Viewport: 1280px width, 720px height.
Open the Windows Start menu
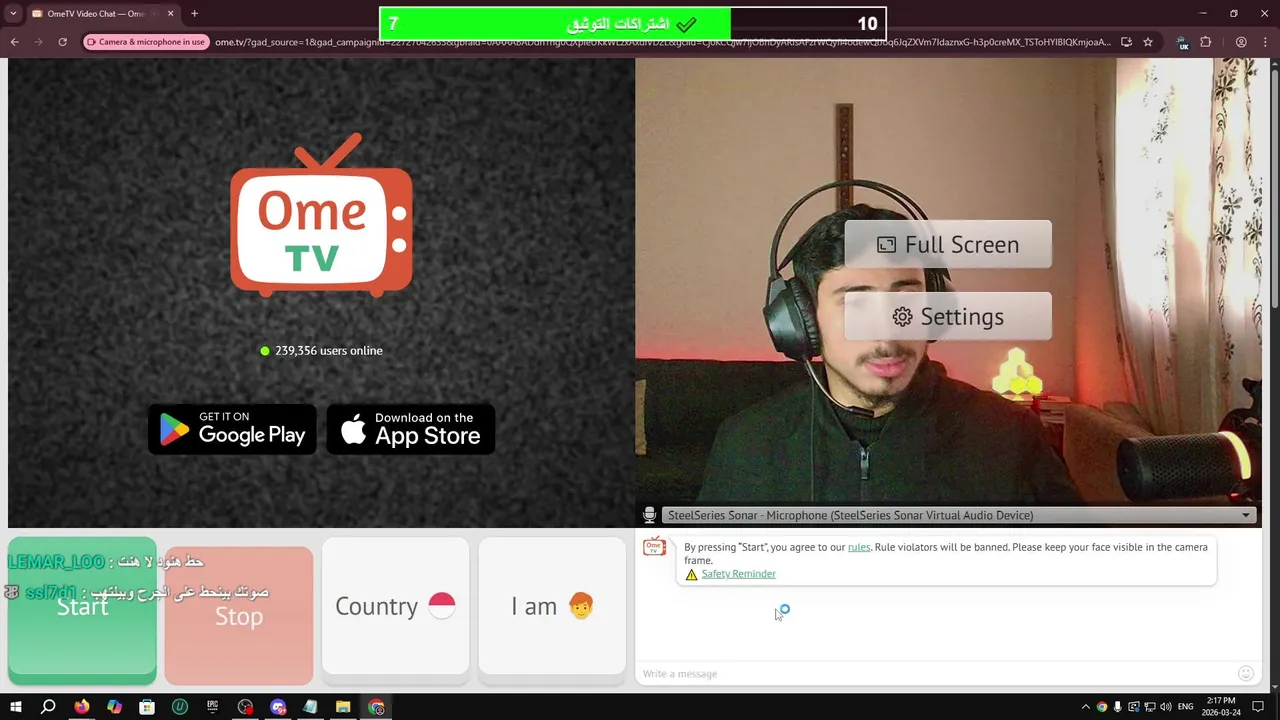point(15,707)
